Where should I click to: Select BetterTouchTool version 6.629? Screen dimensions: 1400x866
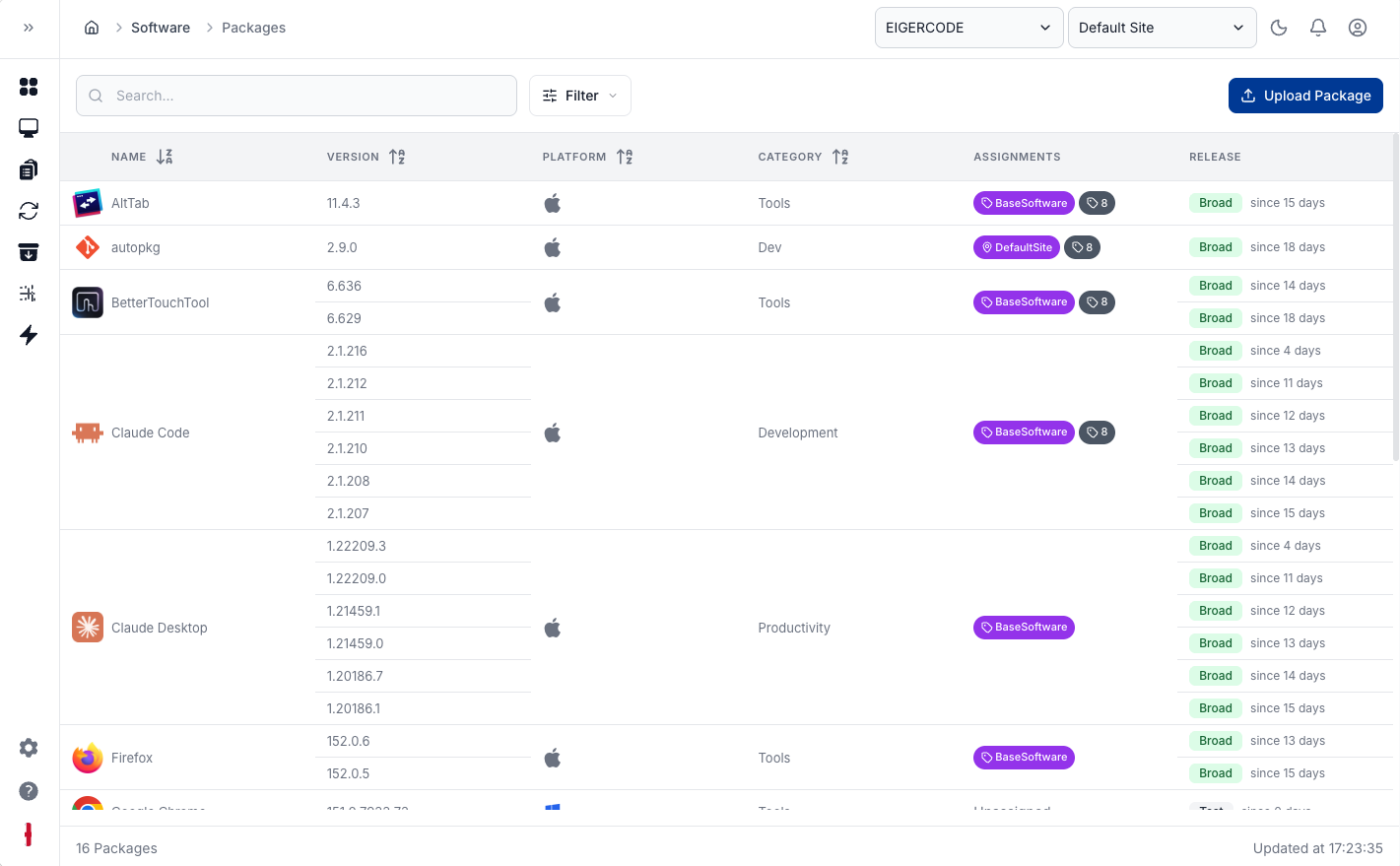tap(344, 318)
